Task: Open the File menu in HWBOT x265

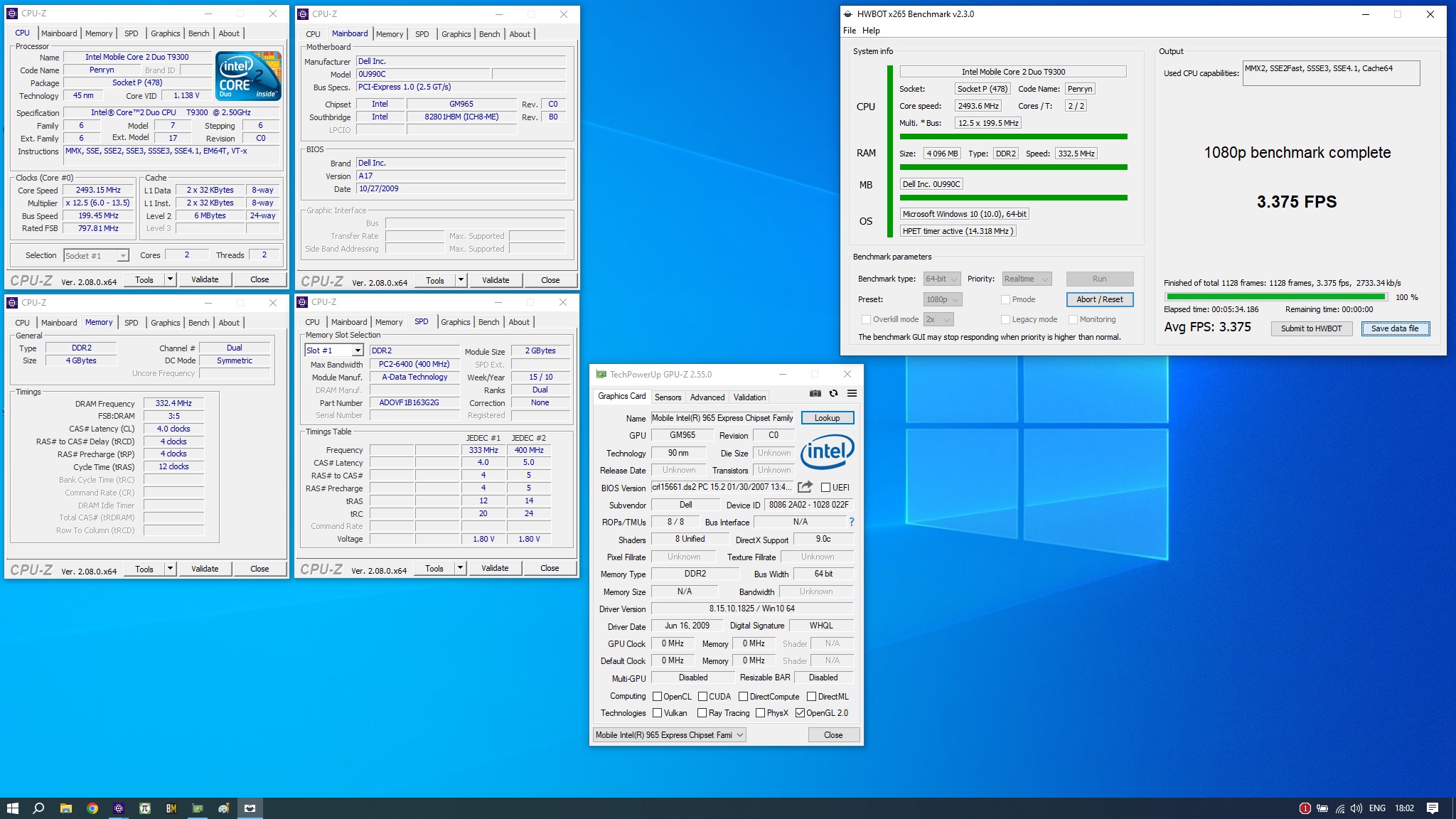Action: click(x=850, y=31)
